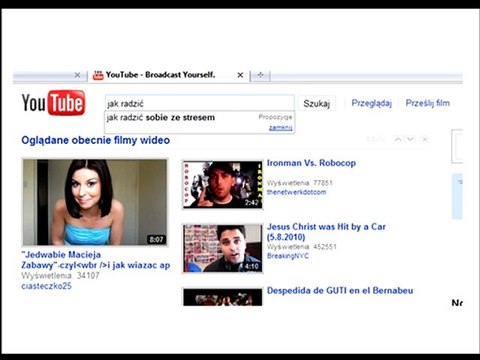
Task: Click the up arrow in section controls
Action: tap(398, 139)
